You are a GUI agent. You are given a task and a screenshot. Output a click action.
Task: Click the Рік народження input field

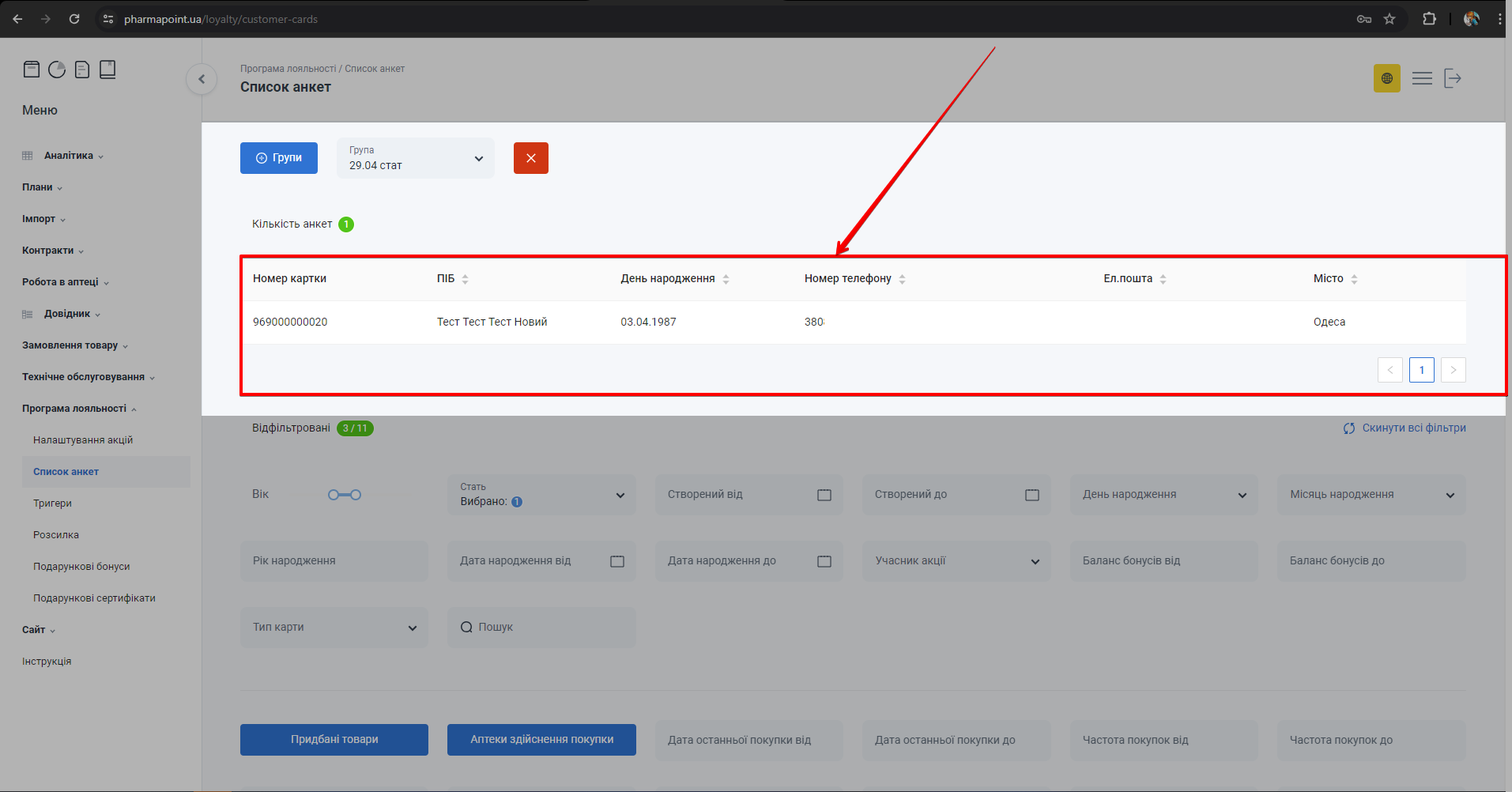[334, 561]
